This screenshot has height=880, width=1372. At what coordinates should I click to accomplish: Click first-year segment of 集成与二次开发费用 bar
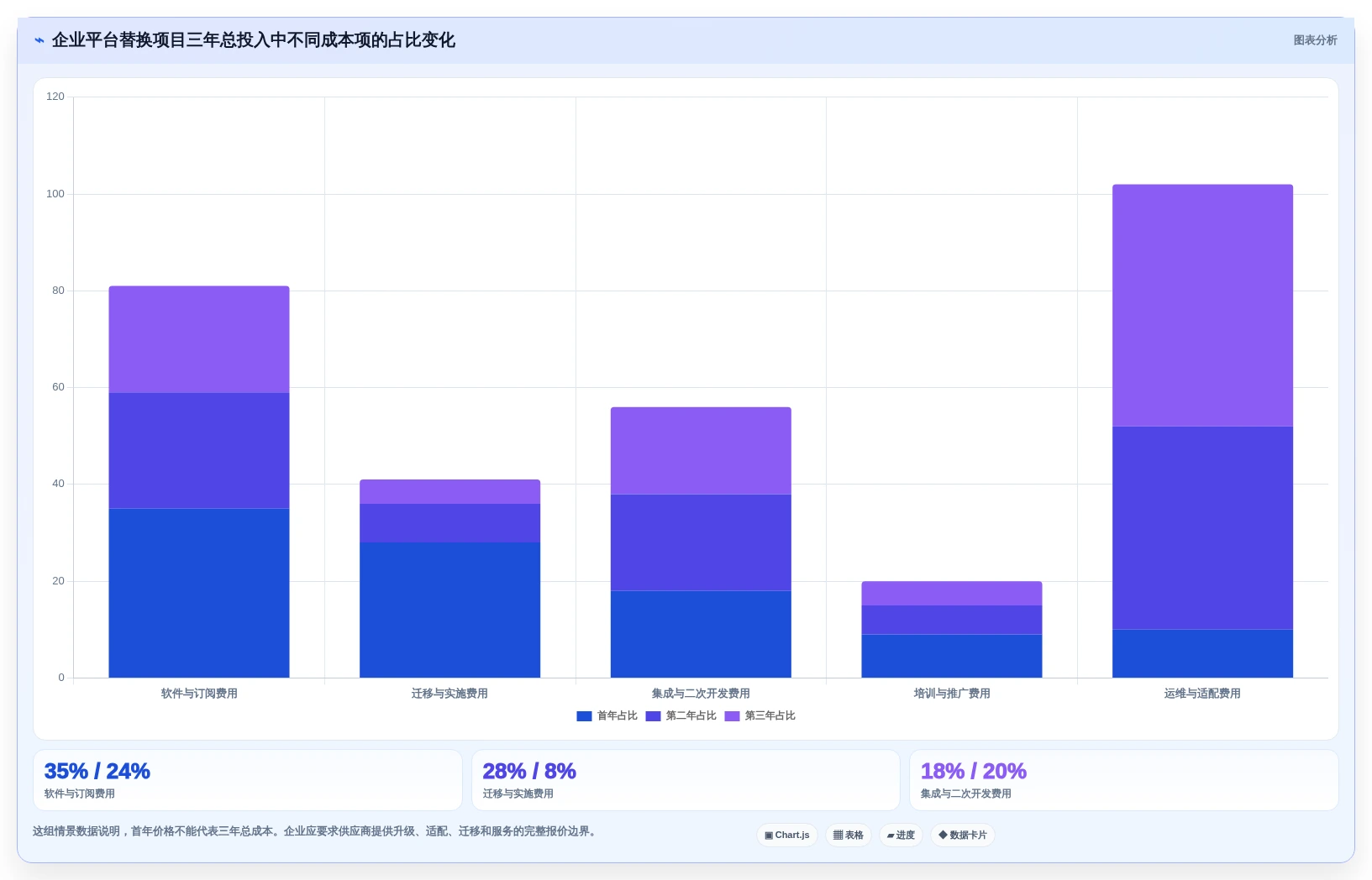(701, 634)
